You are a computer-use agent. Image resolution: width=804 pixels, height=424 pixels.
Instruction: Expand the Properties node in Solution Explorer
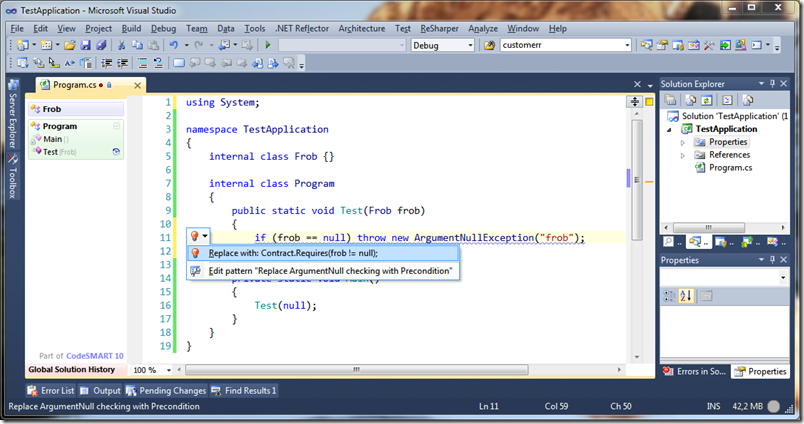click(x=682, y=142)
